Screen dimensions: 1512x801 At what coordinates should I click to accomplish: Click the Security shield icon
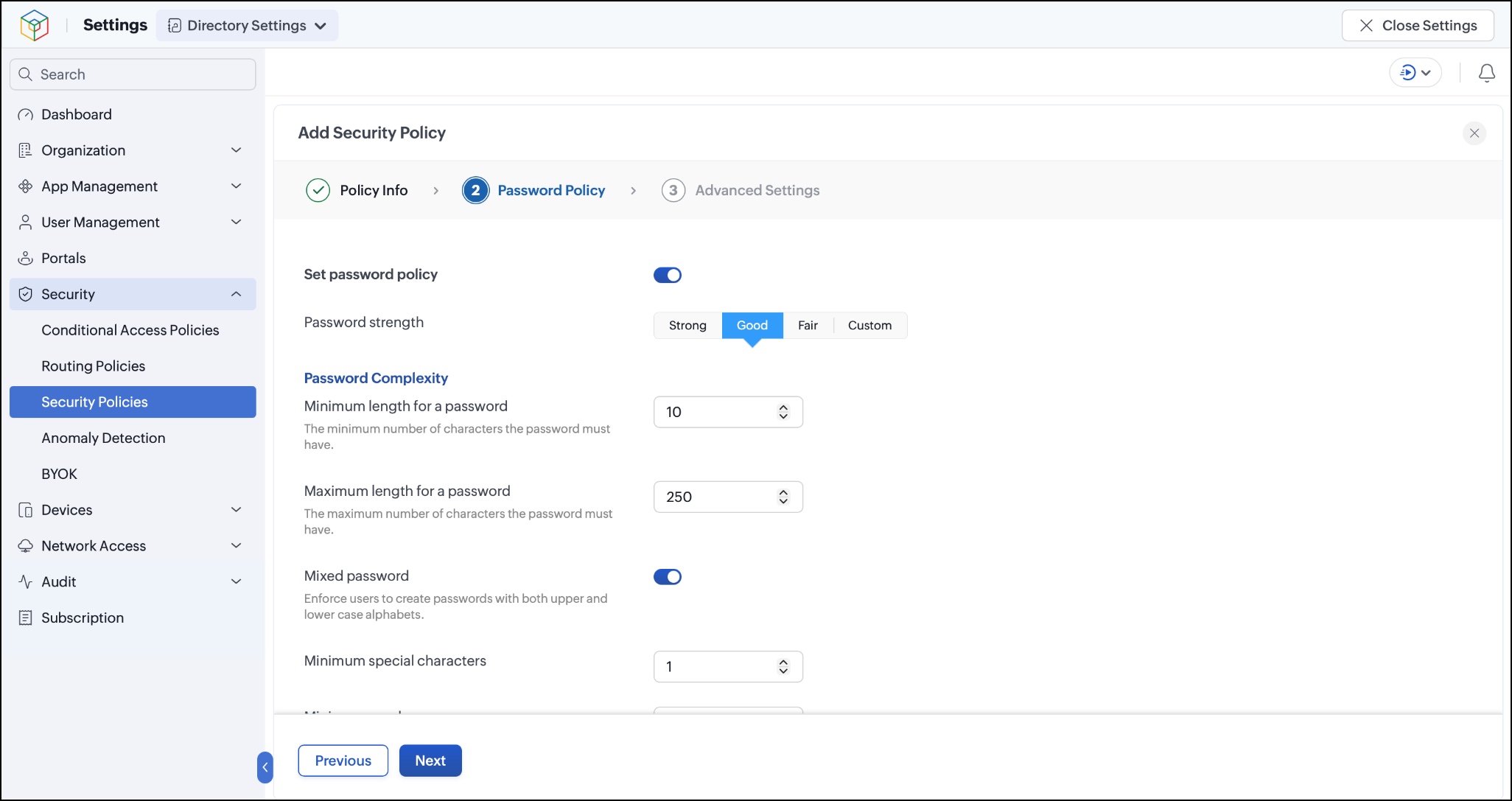pos(25,295)
